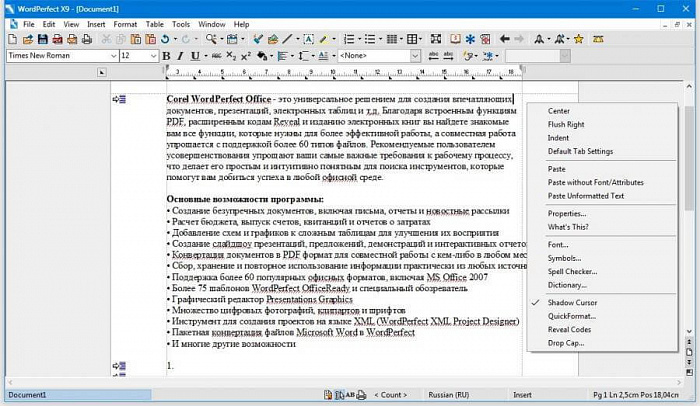Open the font size 12 dropdown

coord(153,56)
